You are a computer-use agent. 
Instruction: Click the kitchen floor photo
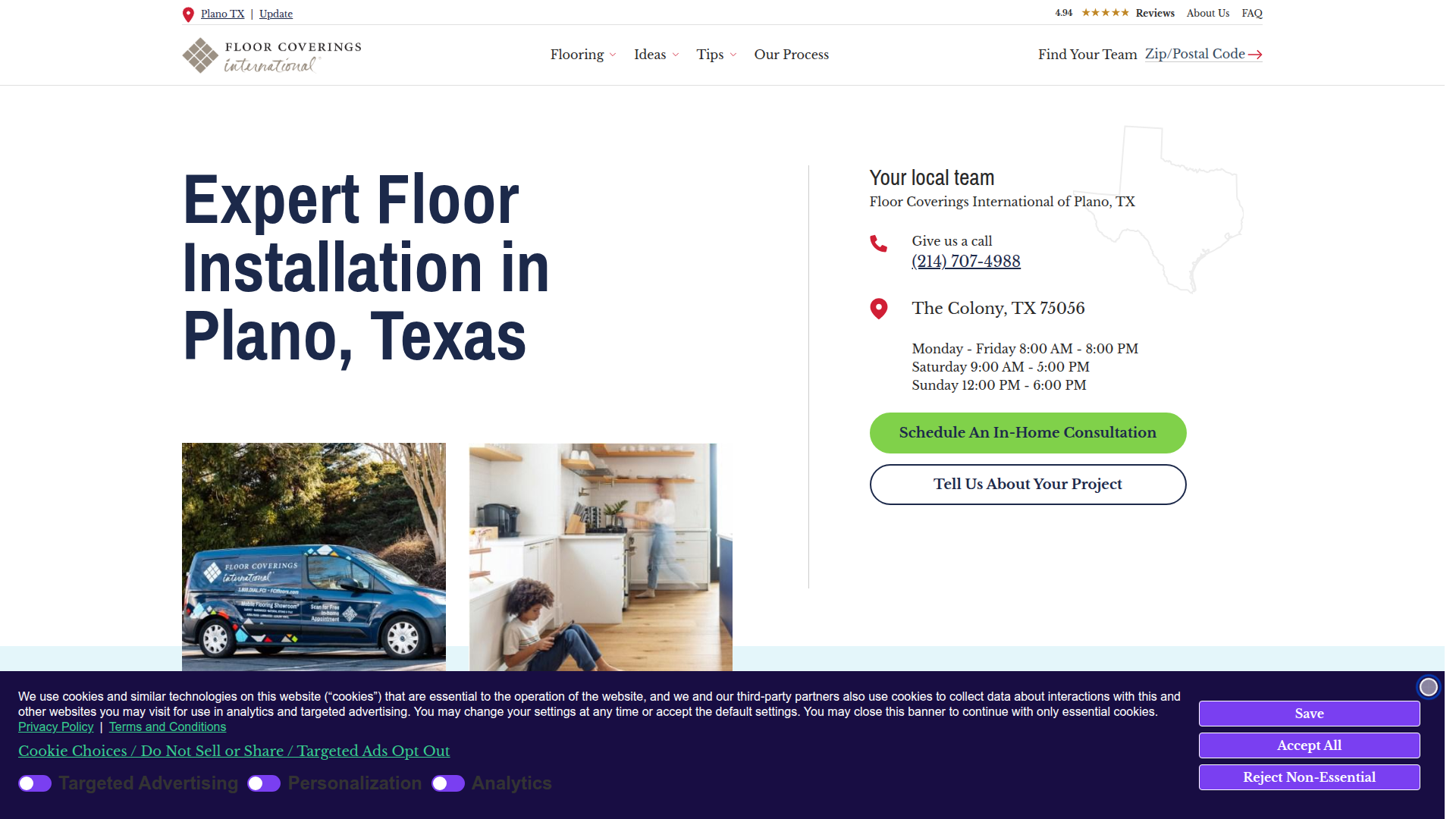tap(601, 557)
